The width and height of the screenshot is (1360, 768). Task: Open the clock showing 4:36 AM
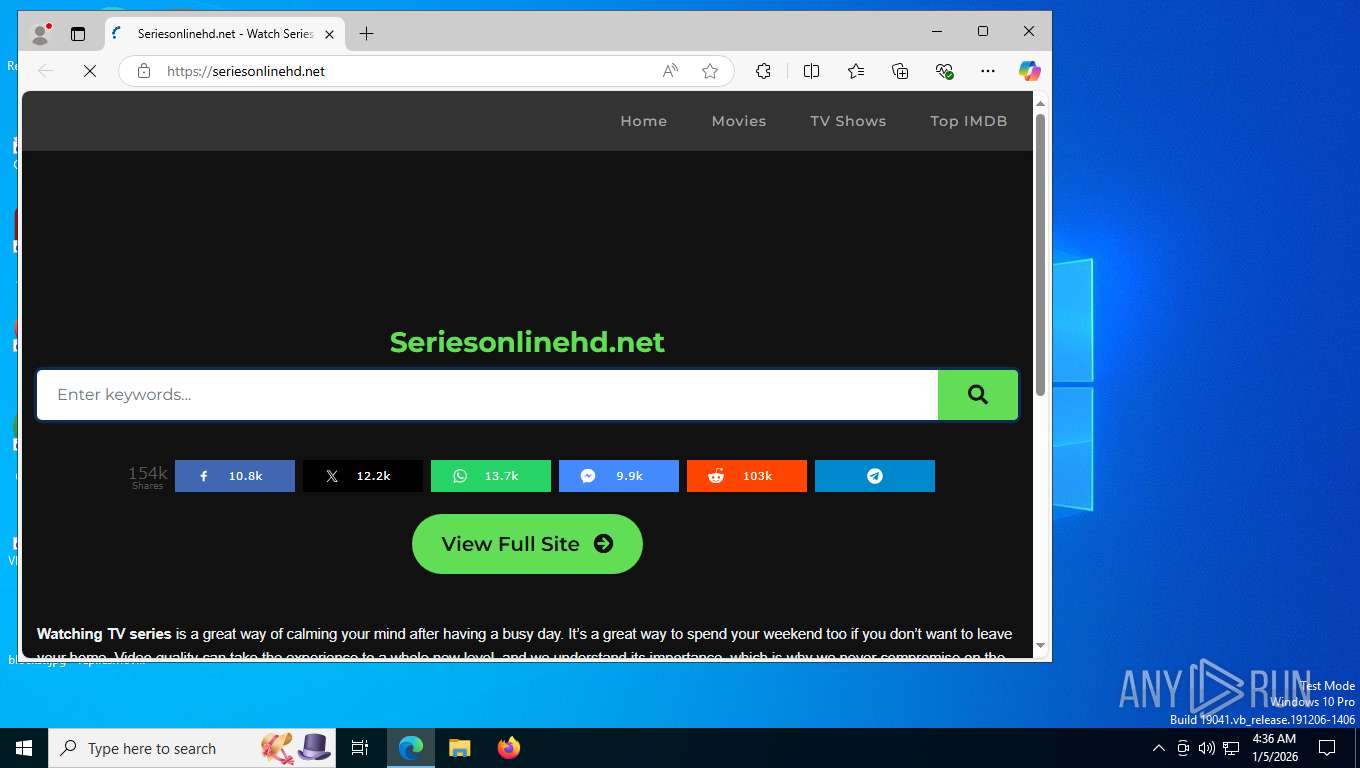tap(1274, 748)
